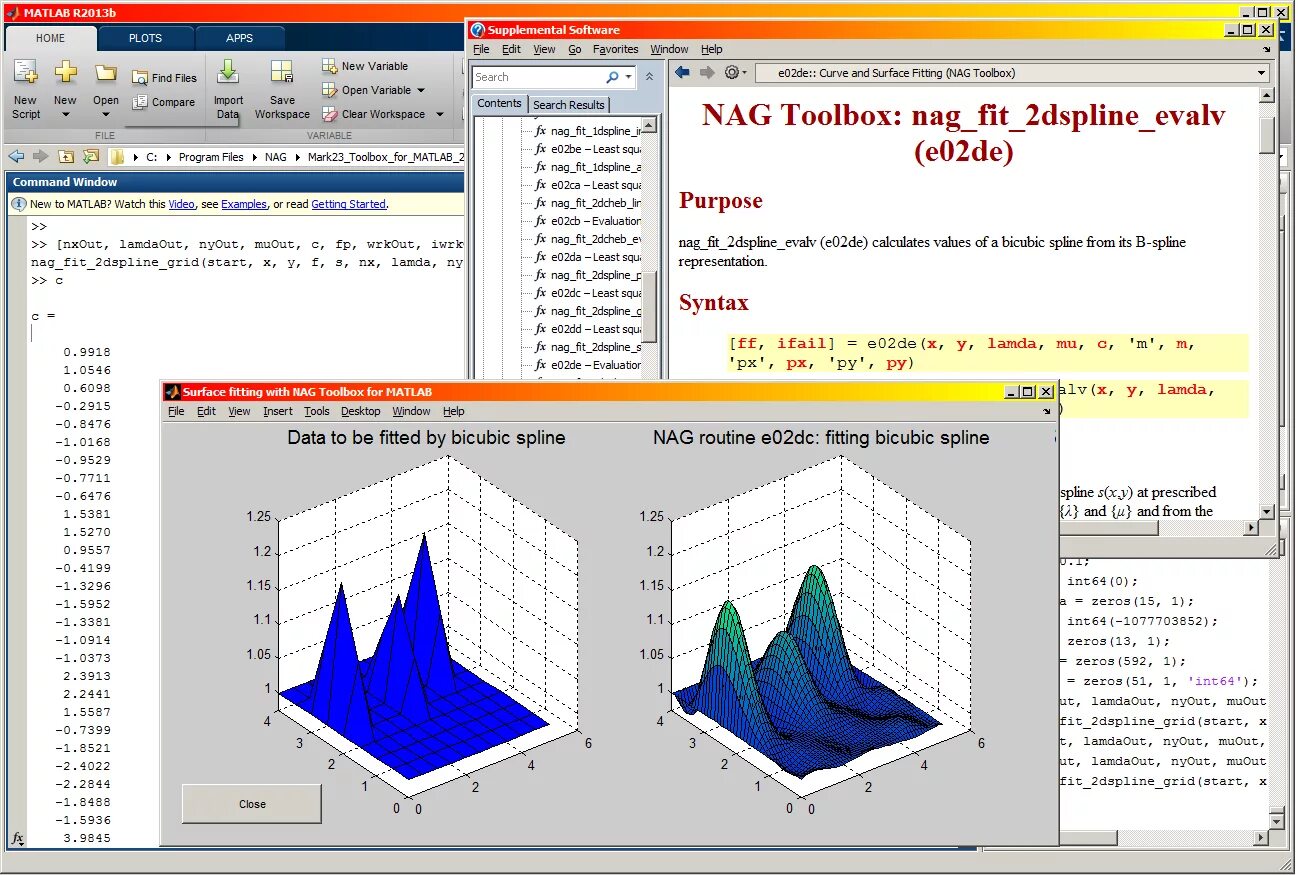Expand the C: drive path arrow
Screen dimensions: 1298x875
pyautogui.click(x=169, y=157)
